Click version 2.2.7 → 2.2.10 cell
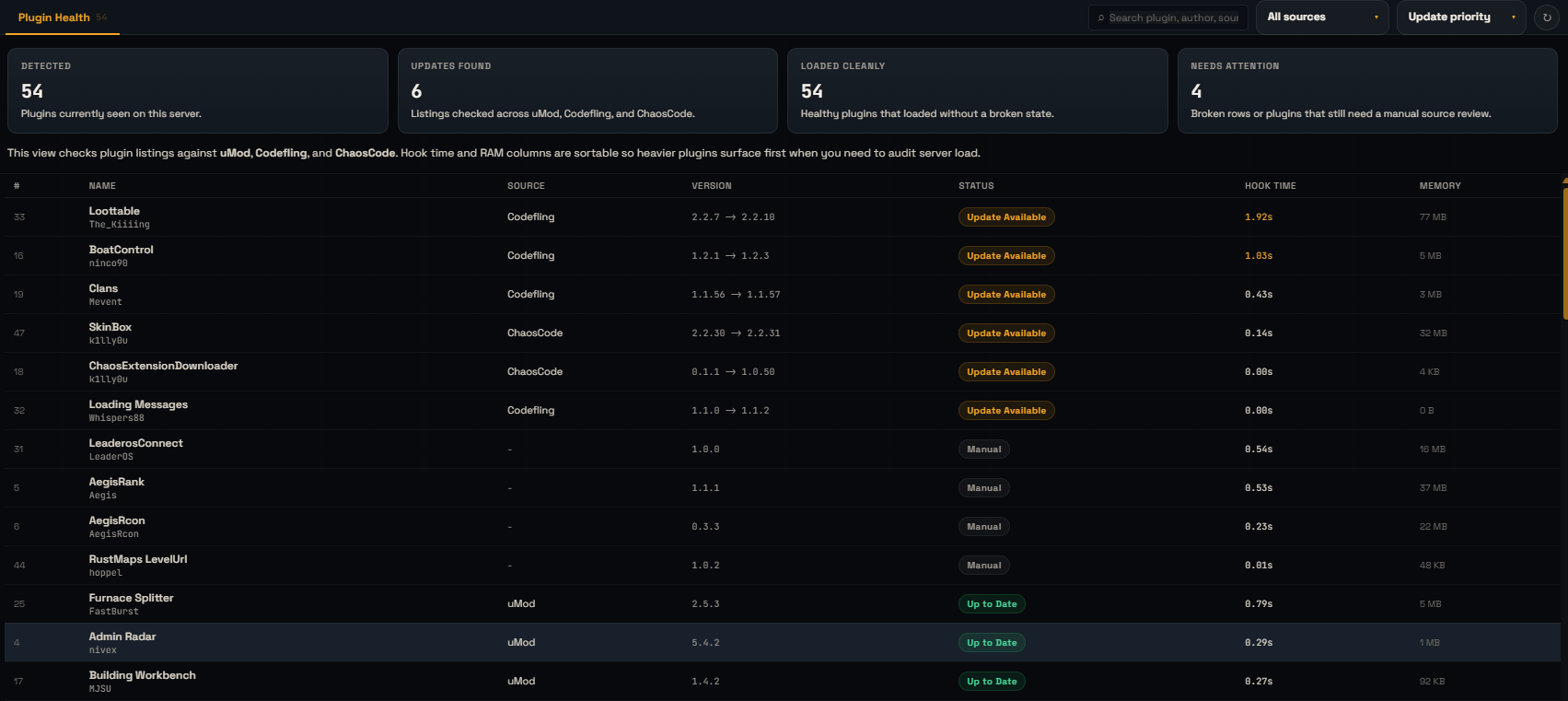The width and height of the screenshot is (1568, 701). [733, 217]
